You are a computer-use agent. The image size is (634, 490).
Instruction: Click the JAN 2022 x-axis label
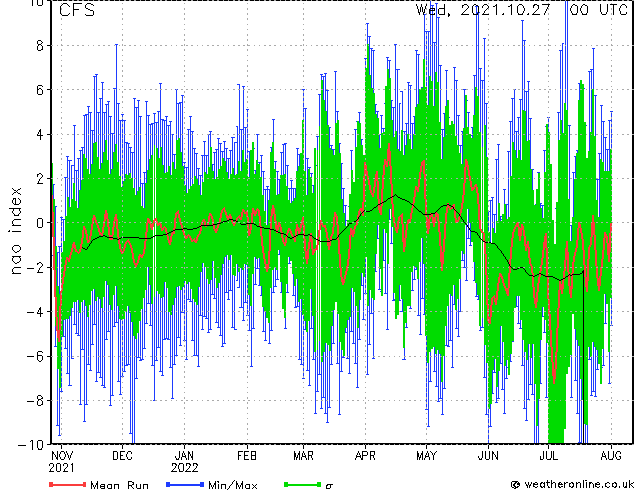[x=184, y=462]
